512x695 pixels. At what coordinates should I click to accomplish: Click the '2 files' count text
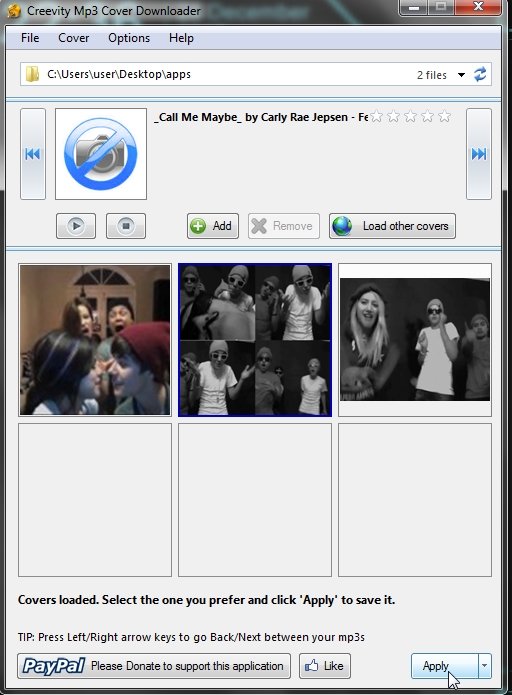432,75
